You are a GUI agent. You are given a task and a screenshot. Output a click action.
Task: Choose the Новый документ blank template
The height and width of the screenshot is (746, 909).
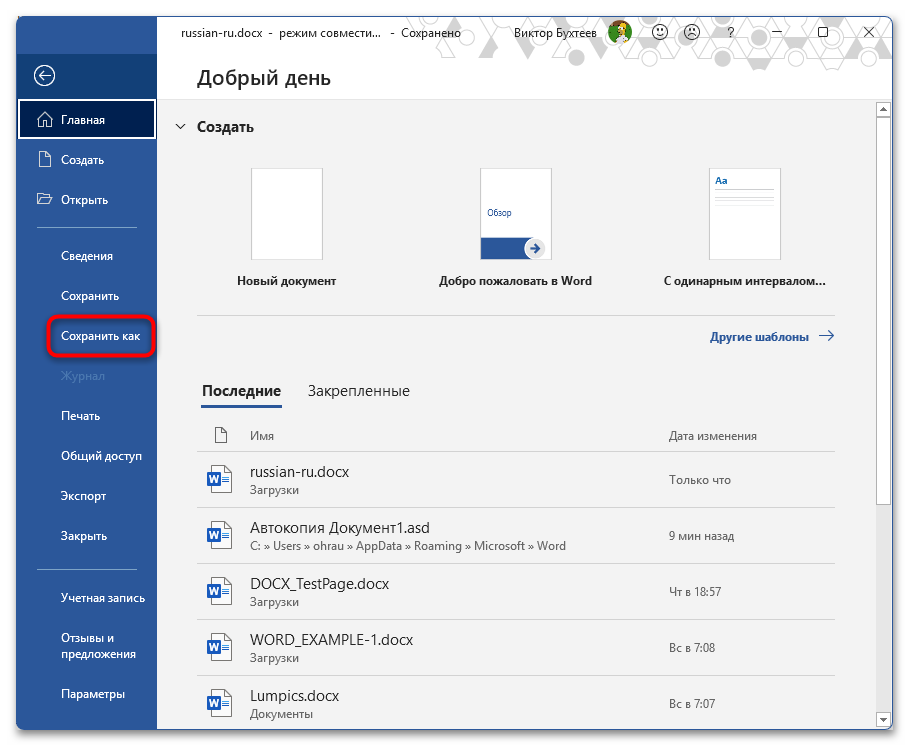pyautogui.click(x=286, y=214)
